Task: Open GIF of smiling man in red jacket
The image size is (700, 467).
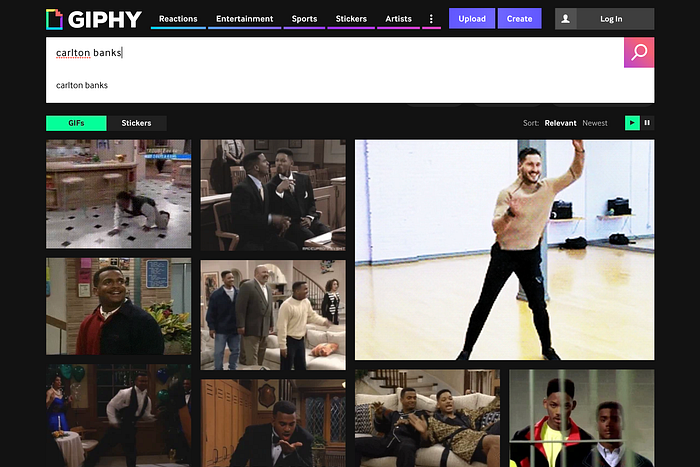Action: (119, 306)
